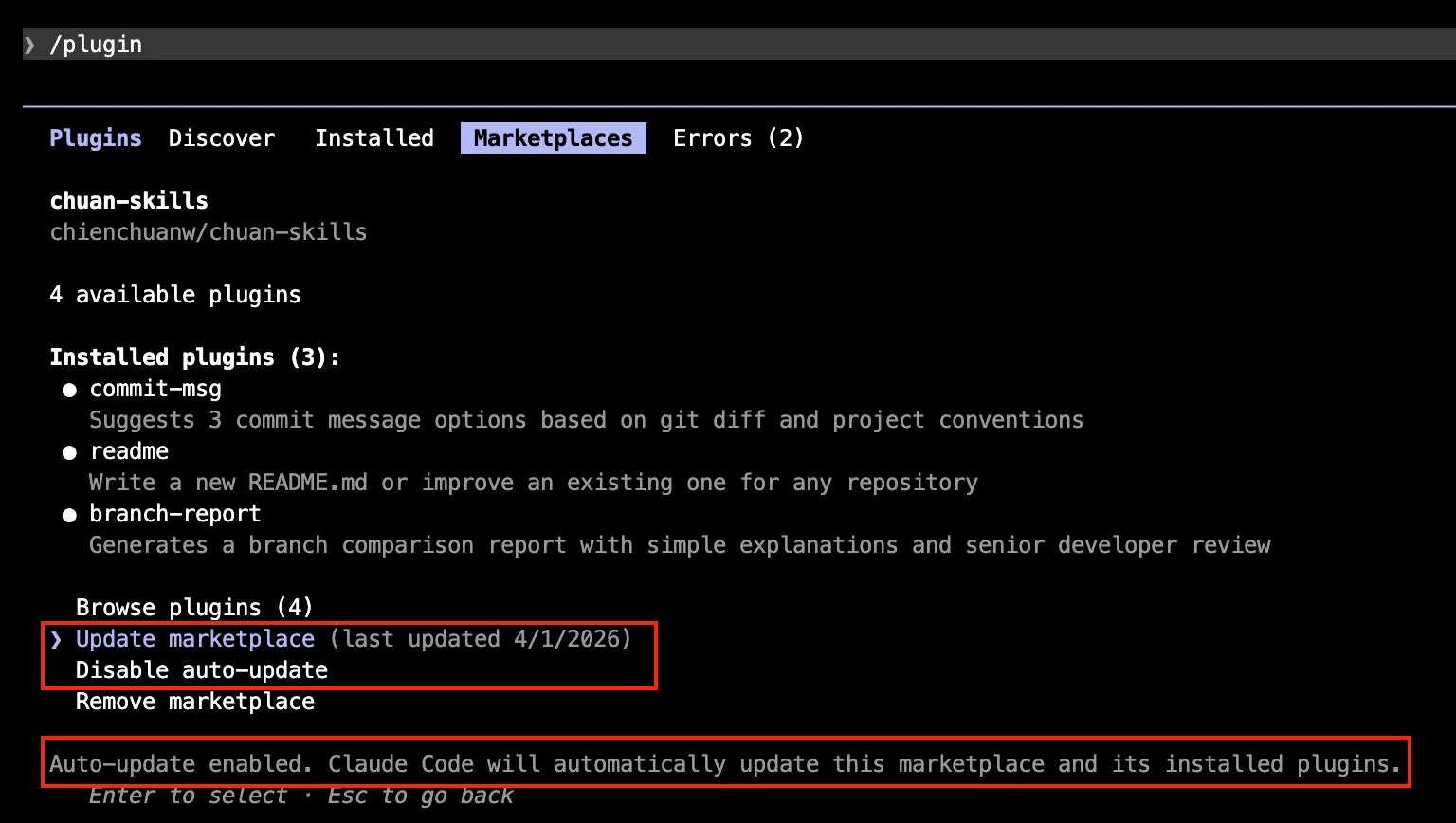The height and width of the screenshot is (823, 1456).
Task: Click the bullet icon beside branch-report
Action: click(x=69, y=516)
